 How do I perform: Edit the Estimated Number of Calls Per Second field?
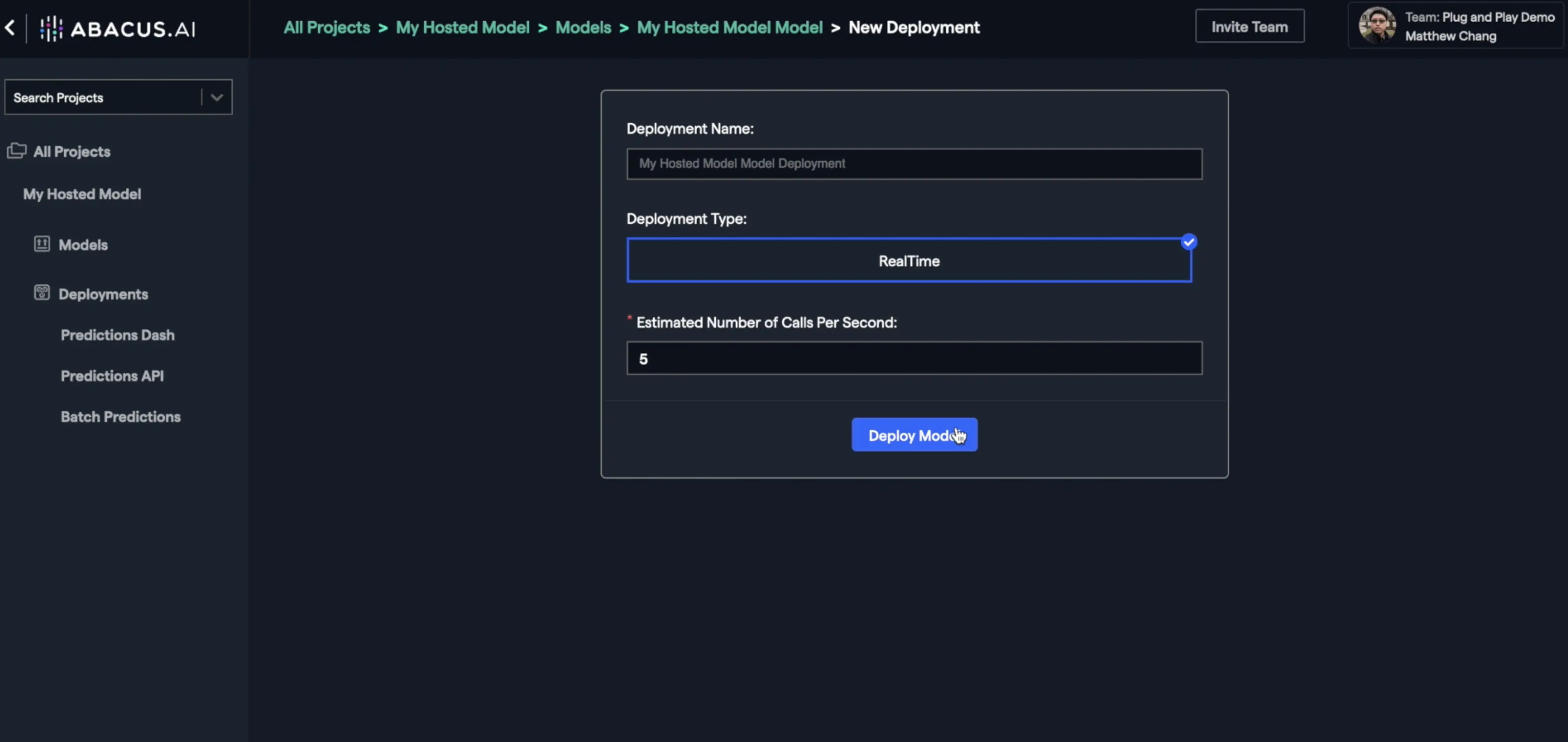point(914,358)
